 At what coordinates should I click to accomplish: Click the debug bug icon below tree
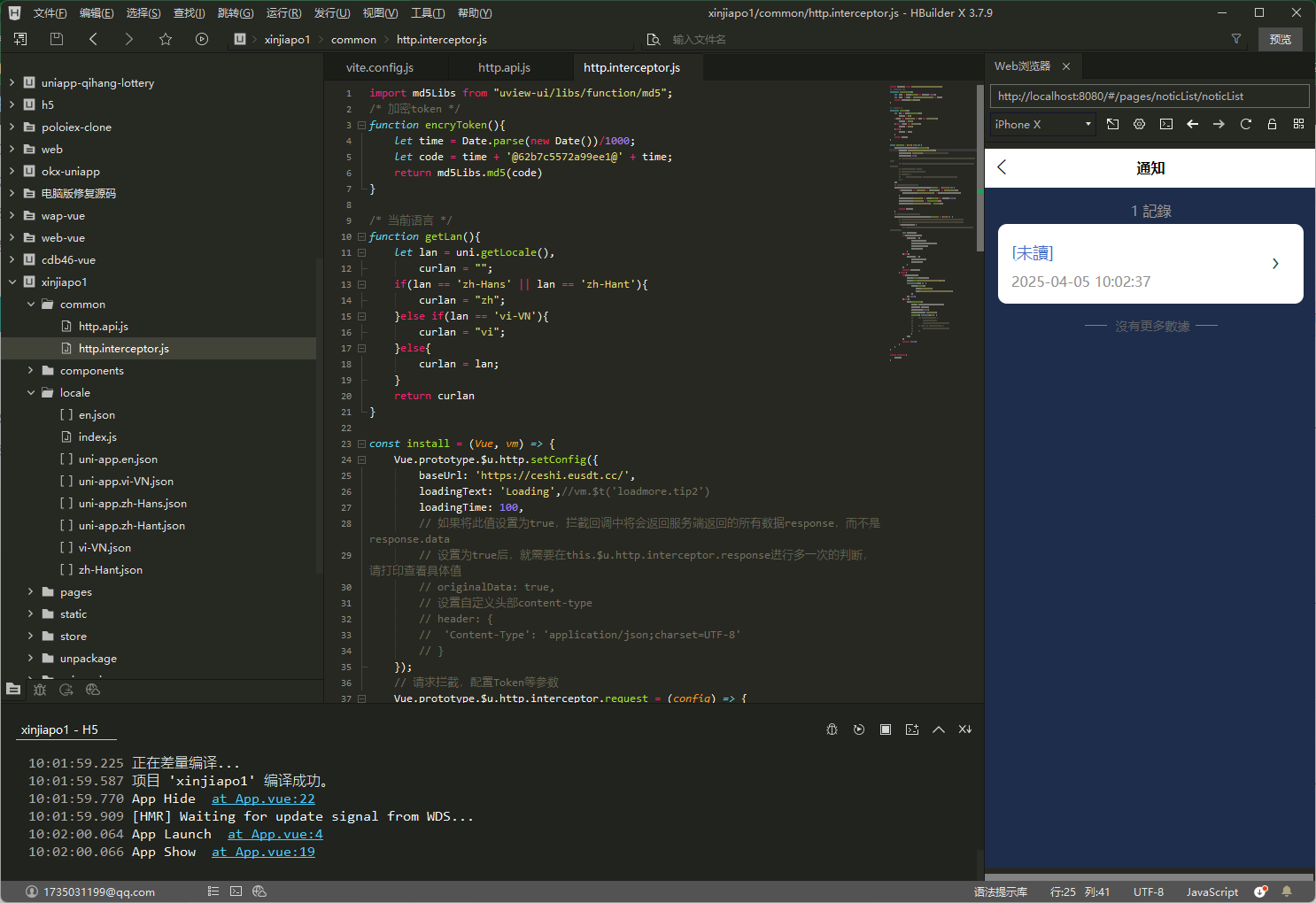(x=40, y=689)
